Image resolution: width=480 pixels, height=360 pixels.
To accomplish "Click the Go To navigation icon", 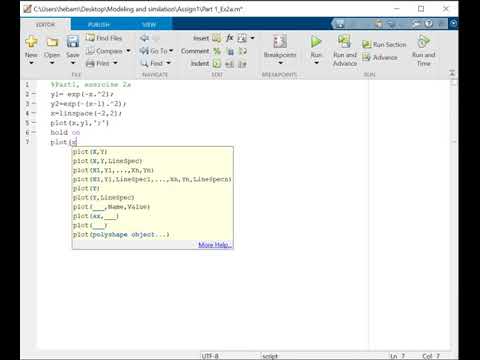I will click(x=144, y=51).
